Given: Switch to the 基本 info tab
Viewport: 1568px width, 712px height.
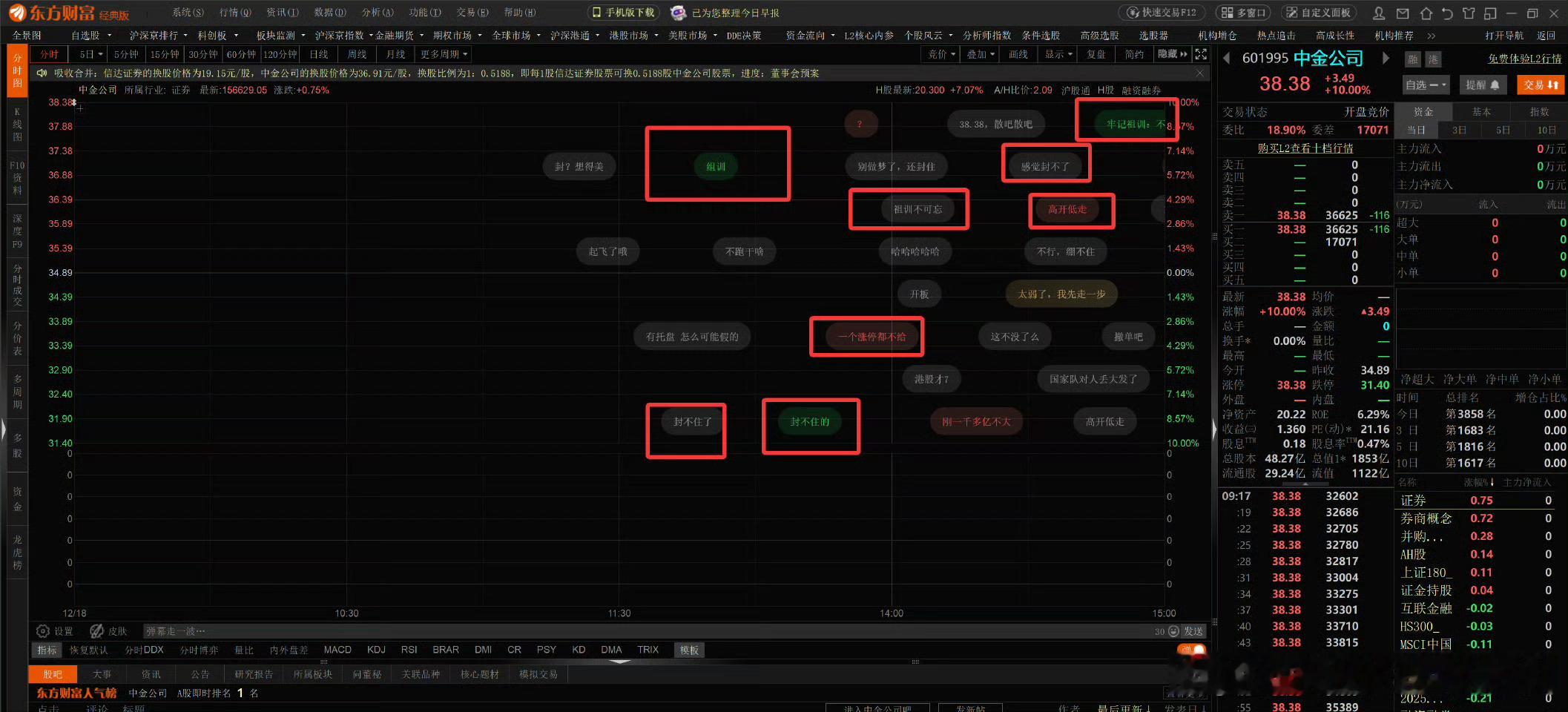Looking at the screenshot, I should 1481,112.
